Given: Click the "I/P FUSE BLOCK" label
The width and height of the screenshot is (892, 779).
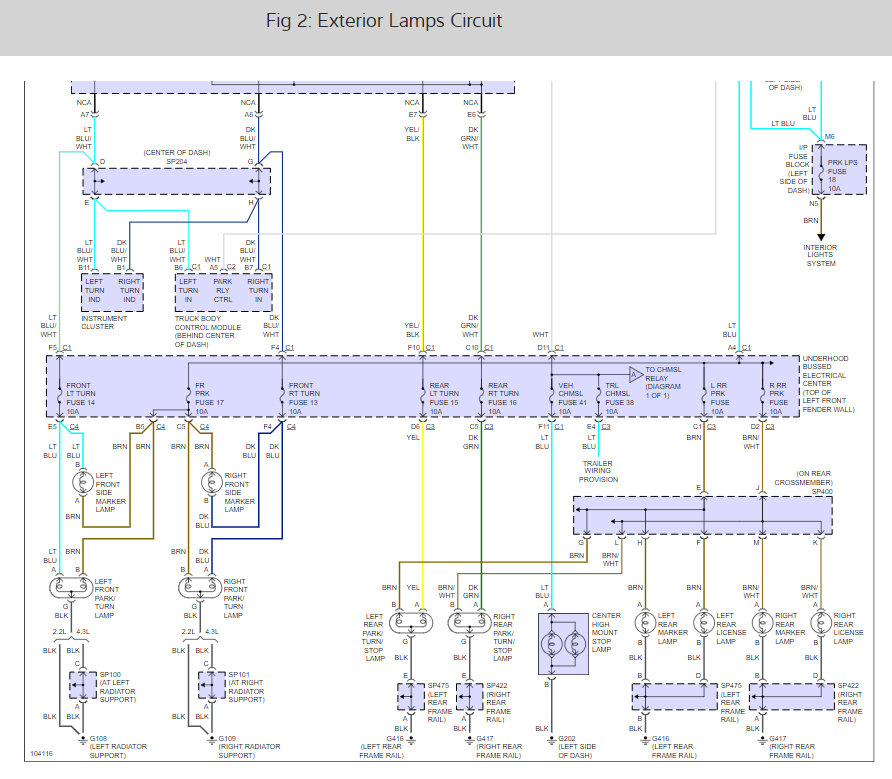Looking at the screenshot, I should [797, 156].
